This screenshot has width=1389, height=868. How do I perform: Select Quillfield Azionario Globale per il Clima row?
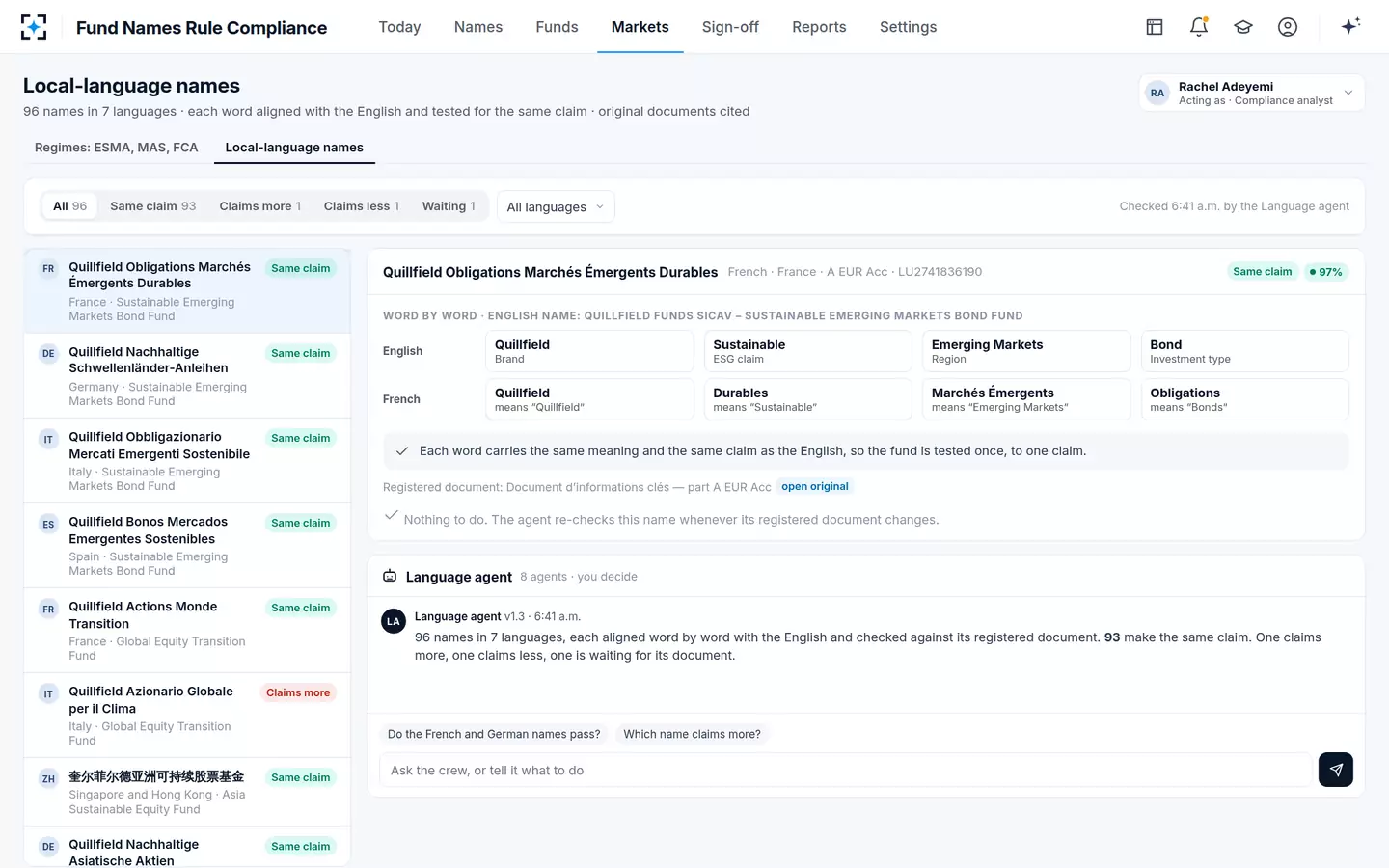pos(187,716)
